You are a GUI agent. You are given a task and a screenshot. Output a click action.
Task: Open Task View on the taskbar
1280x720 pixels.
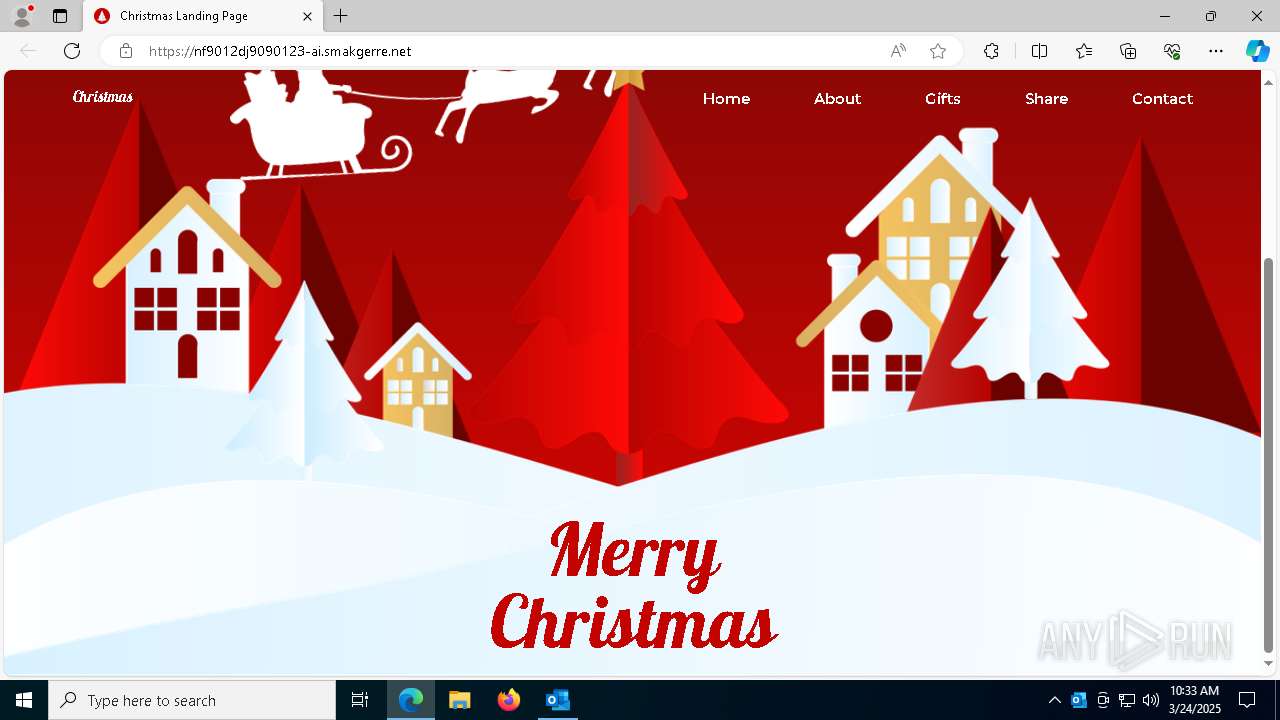[x=360, y=700]
